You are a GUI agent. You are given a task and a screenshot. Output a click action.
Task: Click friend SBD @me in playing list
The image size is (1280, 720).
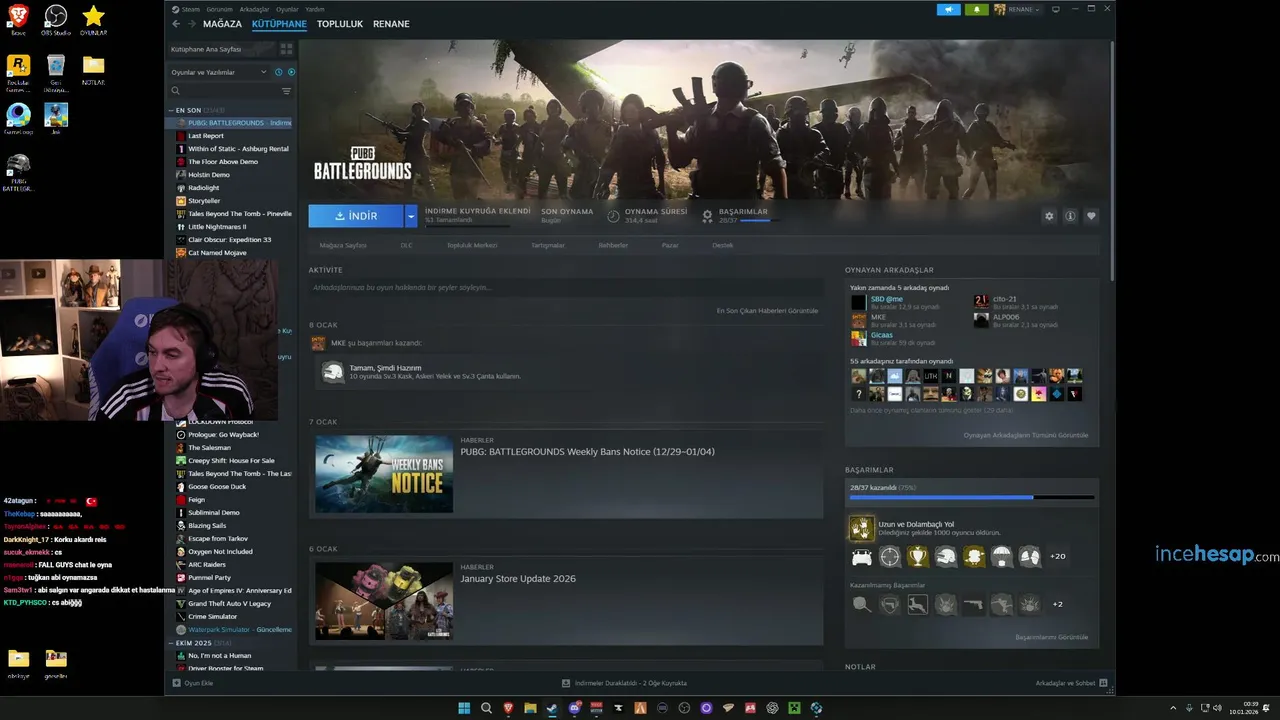click(x=886, y=299)
